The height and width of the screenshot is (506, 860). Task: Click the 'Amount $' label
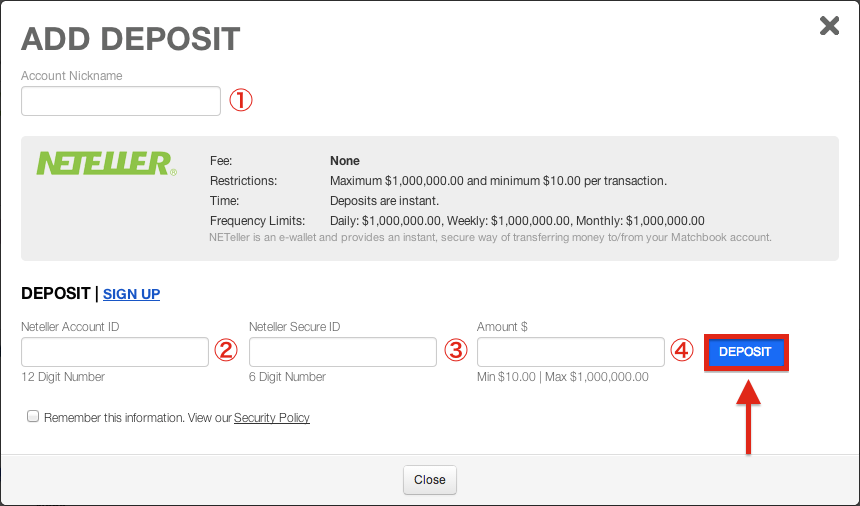[502, 327]
